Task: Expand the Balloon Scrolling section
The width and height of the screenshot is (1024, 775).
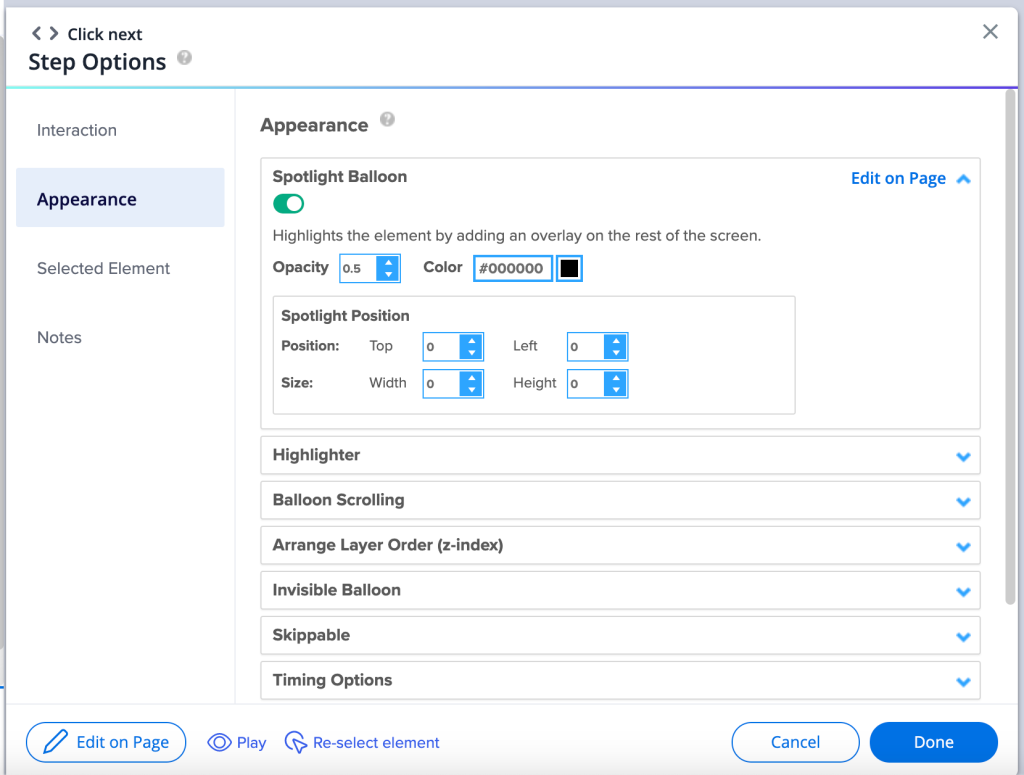Action: coord(963,501)
